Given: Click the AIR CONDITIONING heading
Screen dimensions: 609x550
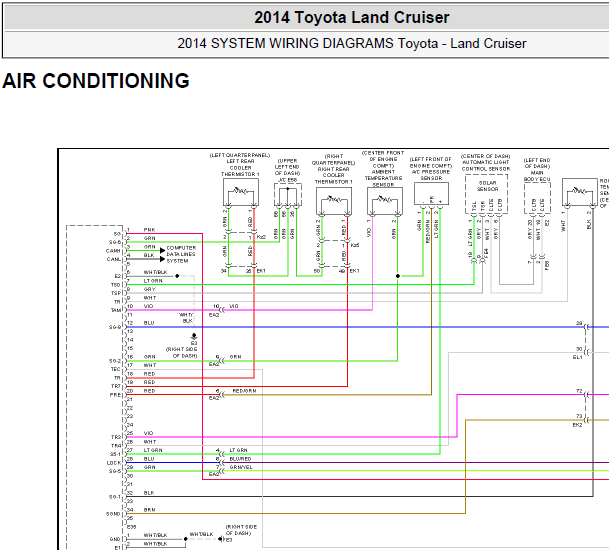Looking at the screenshot, I should 96,81.
